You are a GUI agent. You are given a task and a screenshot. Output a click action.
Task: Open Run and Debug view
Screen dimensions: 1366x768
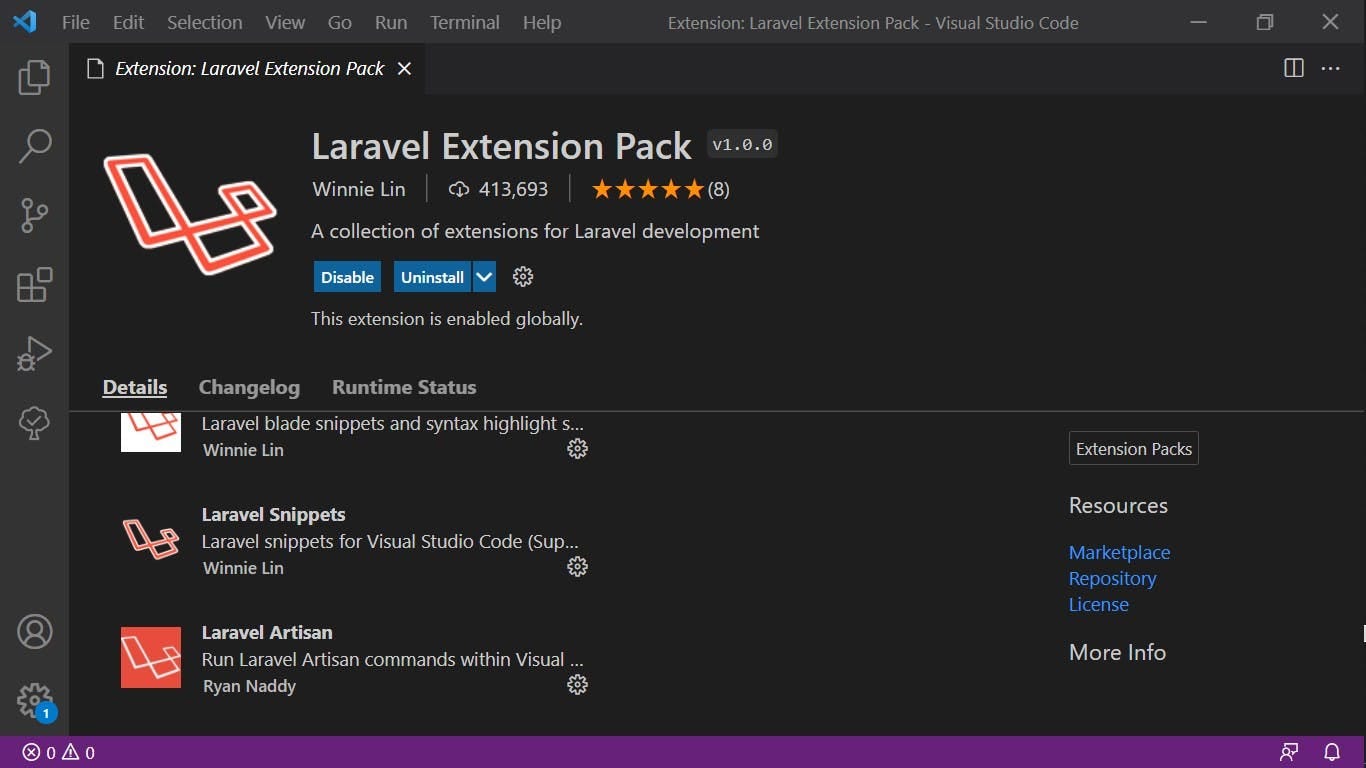[34, 354]
